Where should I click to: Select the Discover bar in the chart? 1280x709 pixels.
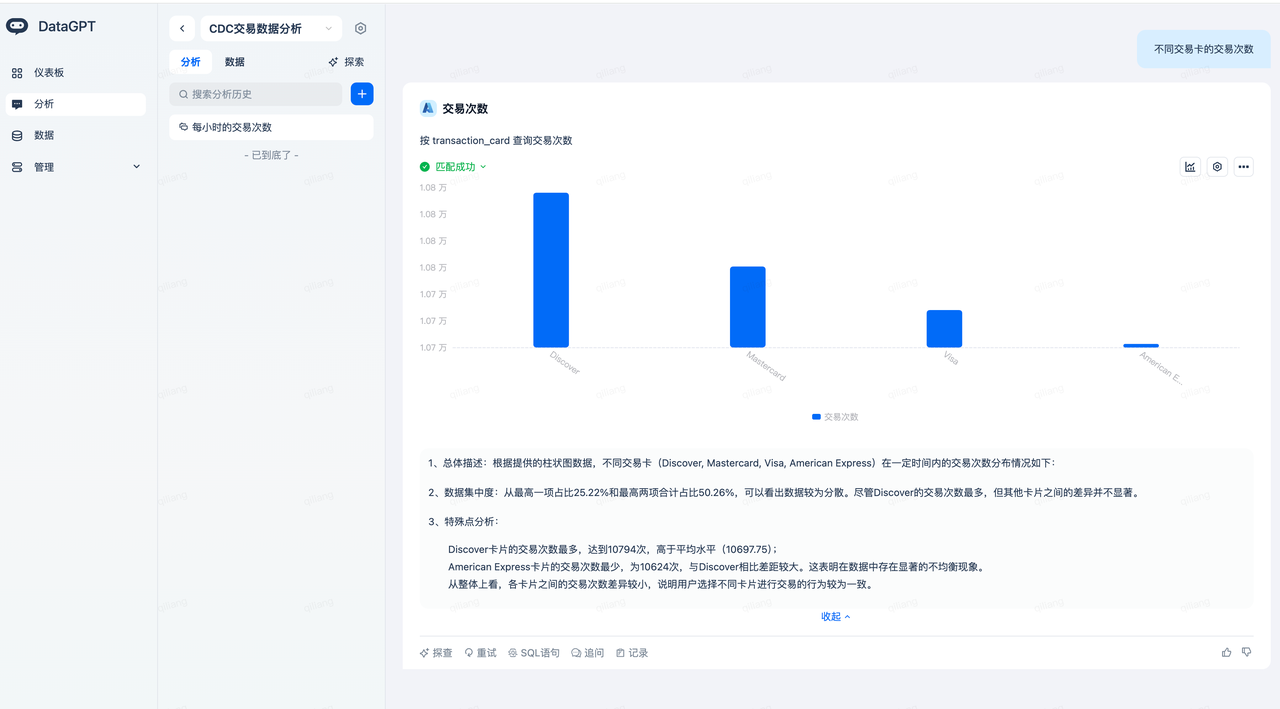pyautogui.click(x=551, y=270)
